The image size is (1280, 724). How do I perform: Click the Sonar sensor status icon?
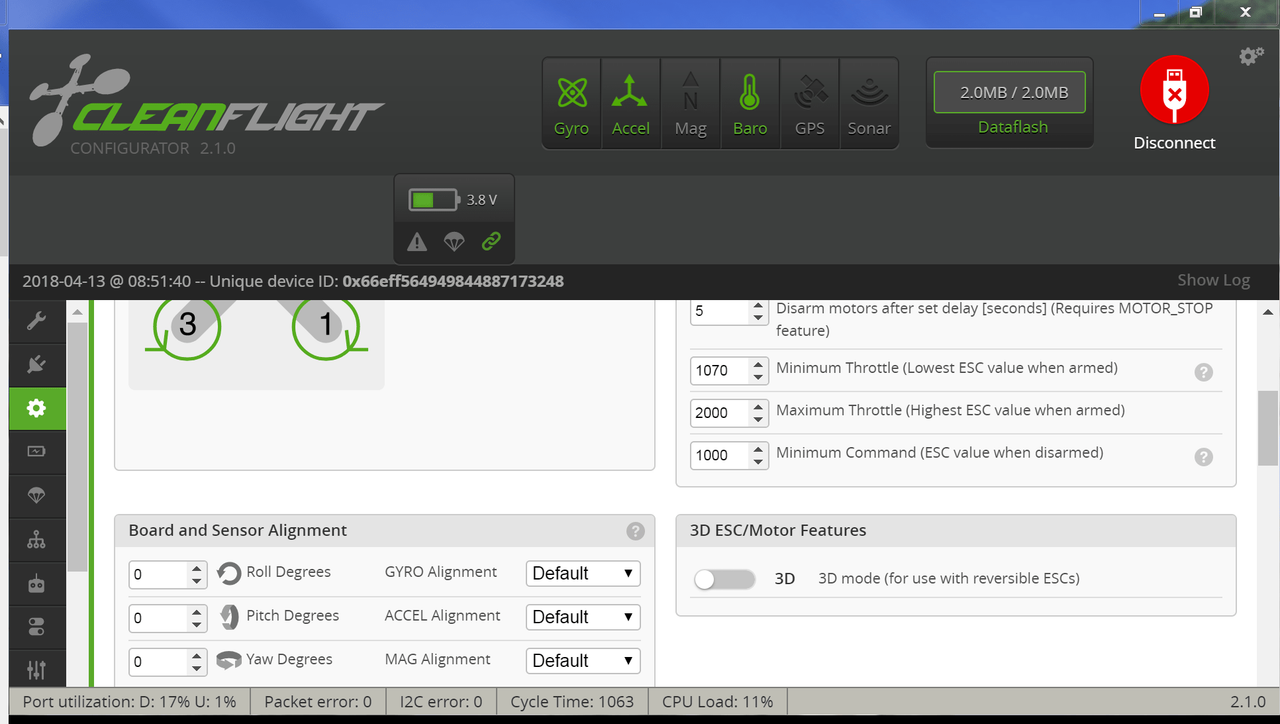869,104
